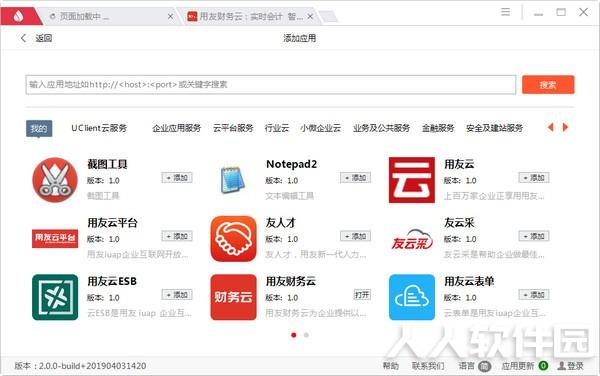Viewport: 600px width, 376px height.
Task: Add the 用友云平台 app
Action: (x=177, y=236)
